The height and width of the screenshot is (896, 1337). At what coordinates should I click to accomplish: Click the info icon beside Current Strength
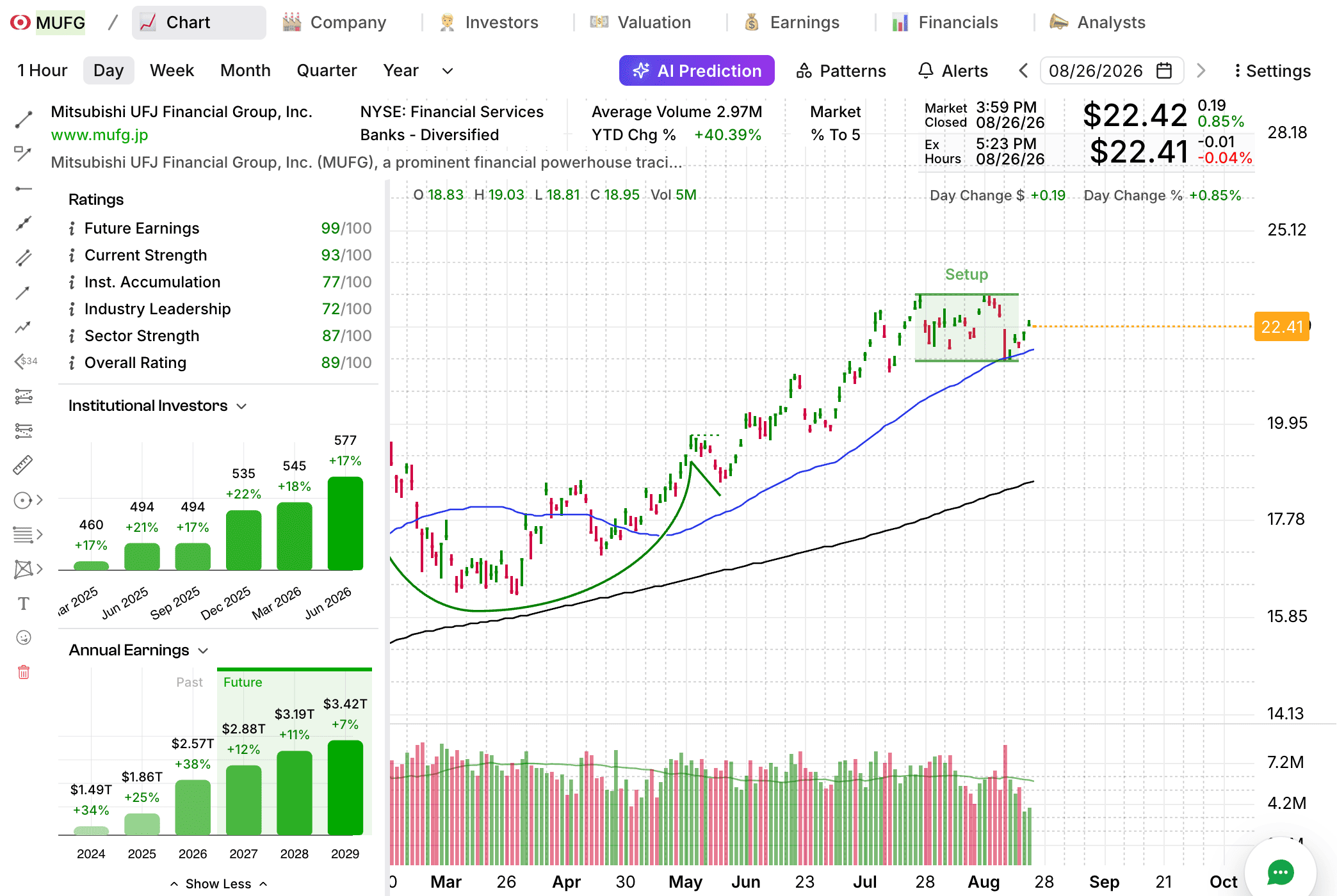point(72,255)
